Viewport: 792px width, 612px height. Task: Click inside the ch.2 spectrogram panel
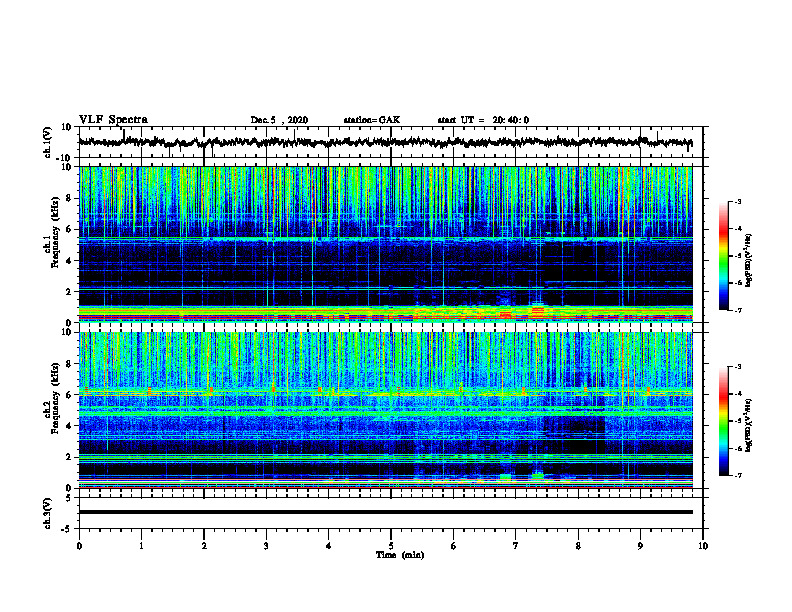pos(385,410)
